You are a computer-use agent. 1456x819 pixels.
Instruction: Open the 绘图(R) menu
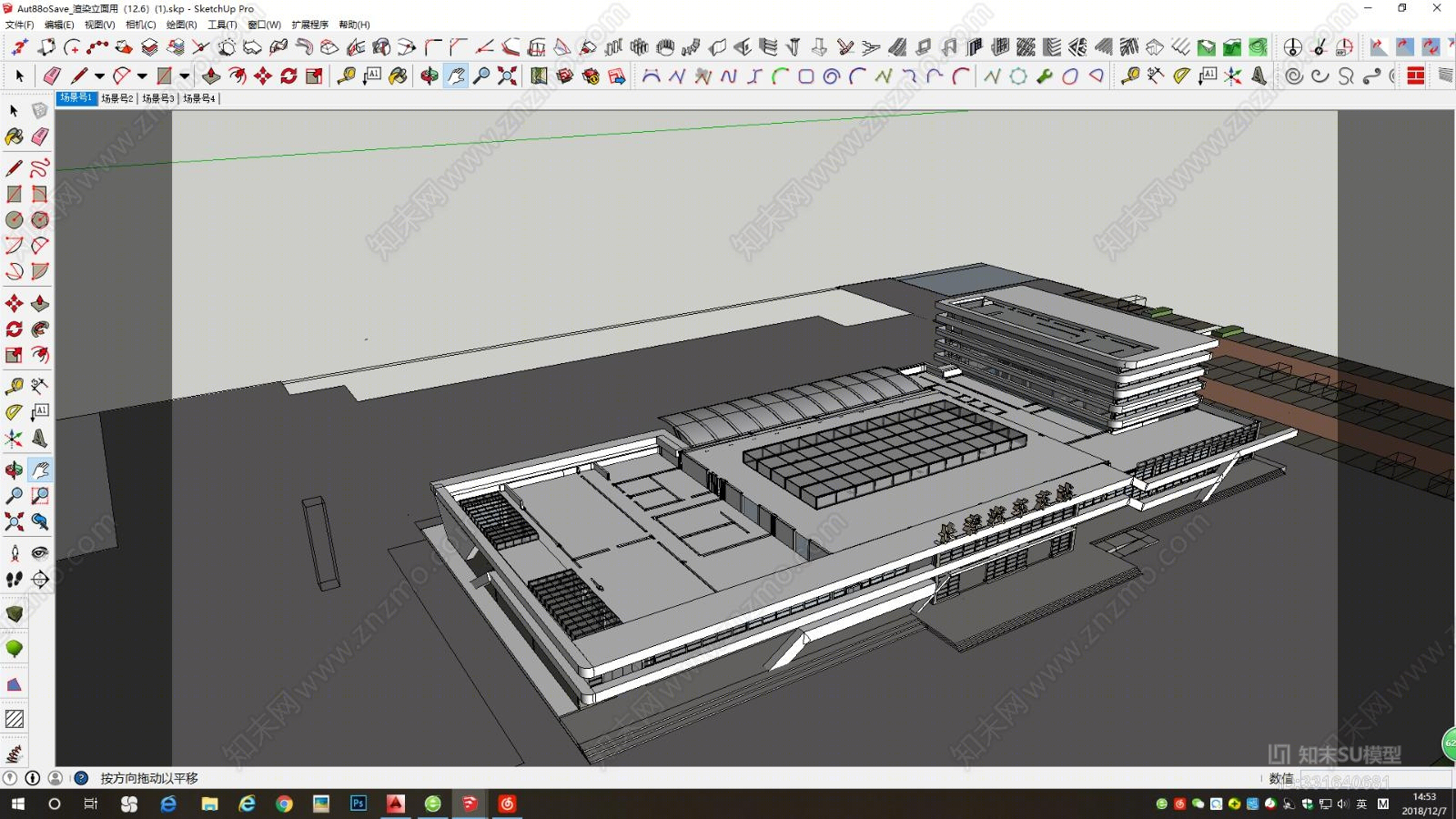181,25
